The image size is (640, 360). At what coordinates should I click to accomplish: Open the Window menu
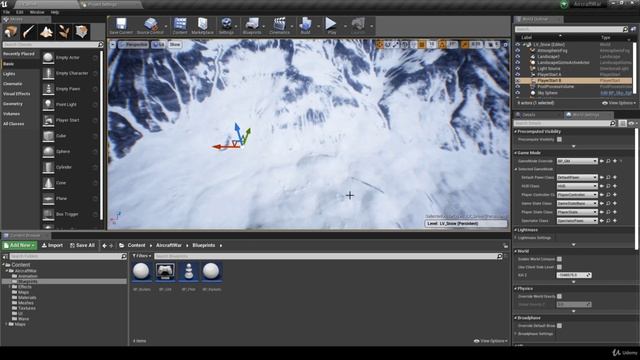click(x=37, y=12)
